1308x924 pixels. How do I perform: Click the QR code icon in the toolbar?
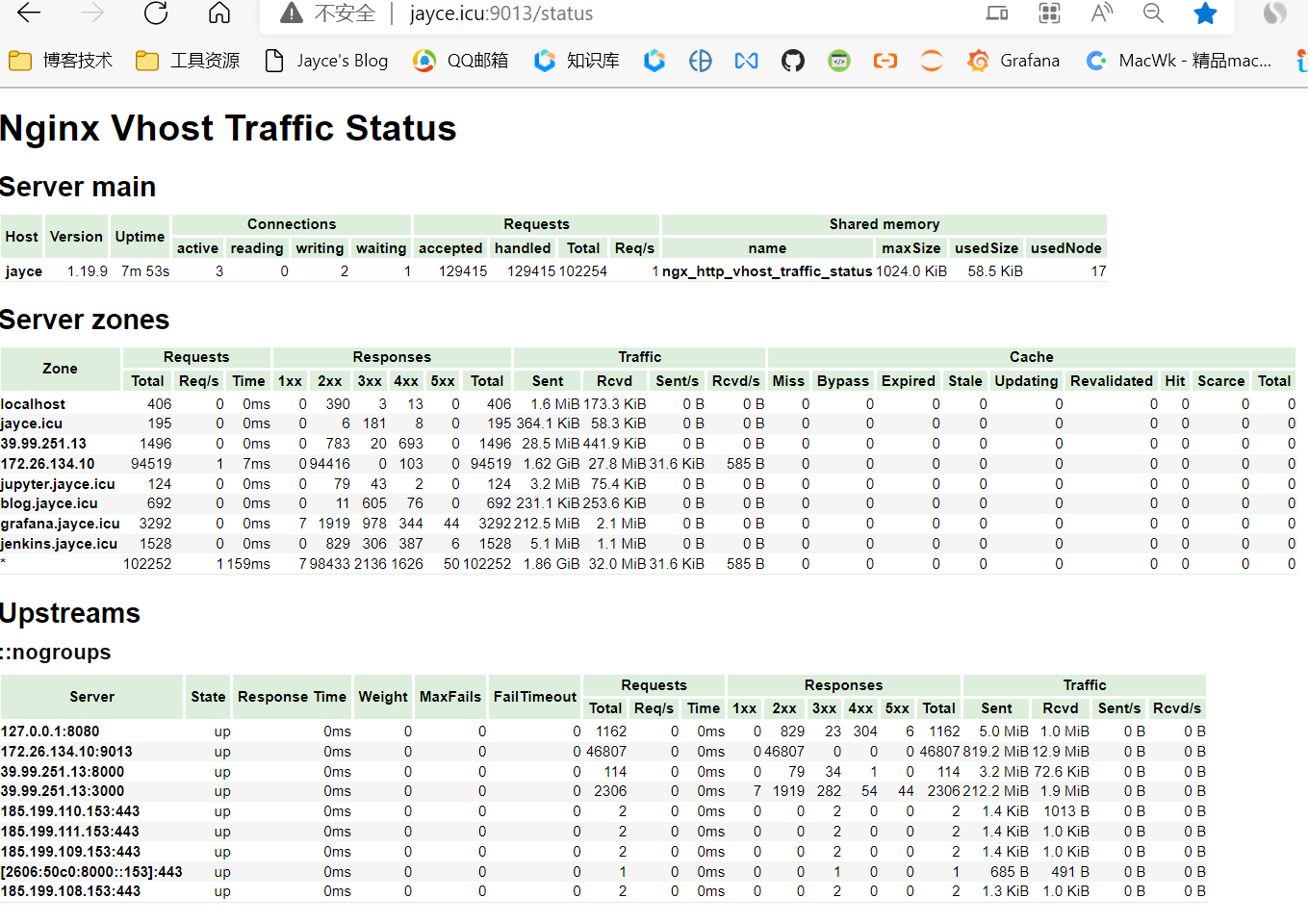(1049, 13)
